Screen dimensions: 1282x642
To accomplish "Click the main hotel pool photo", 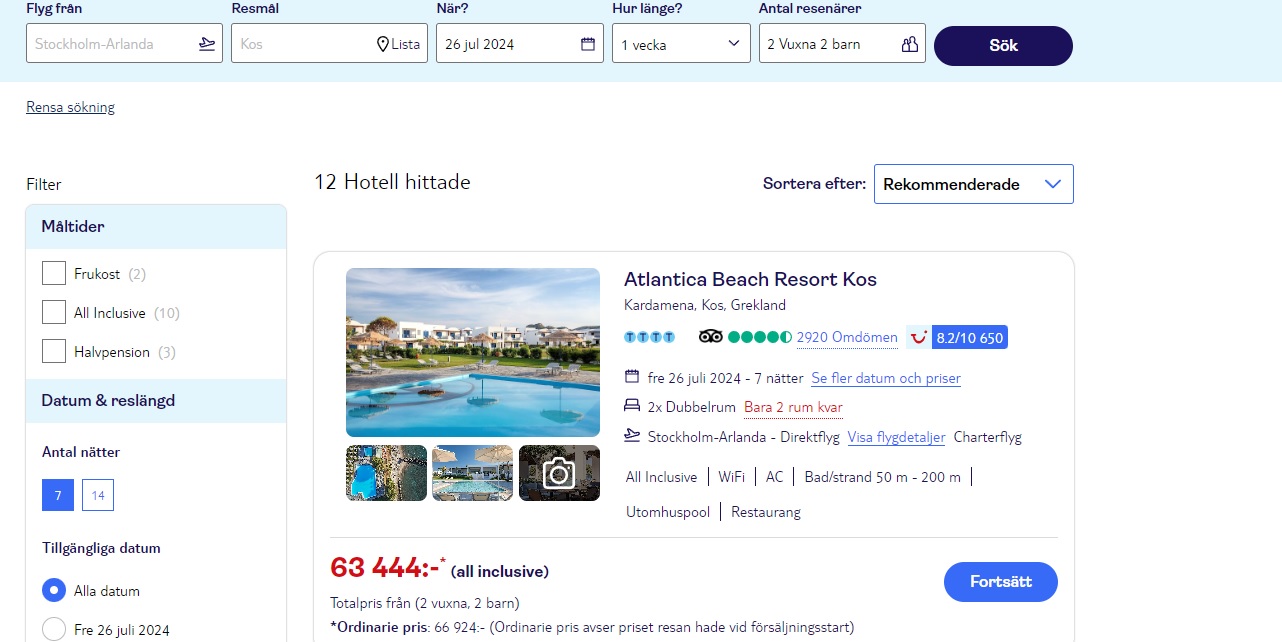I will point(473,352).
